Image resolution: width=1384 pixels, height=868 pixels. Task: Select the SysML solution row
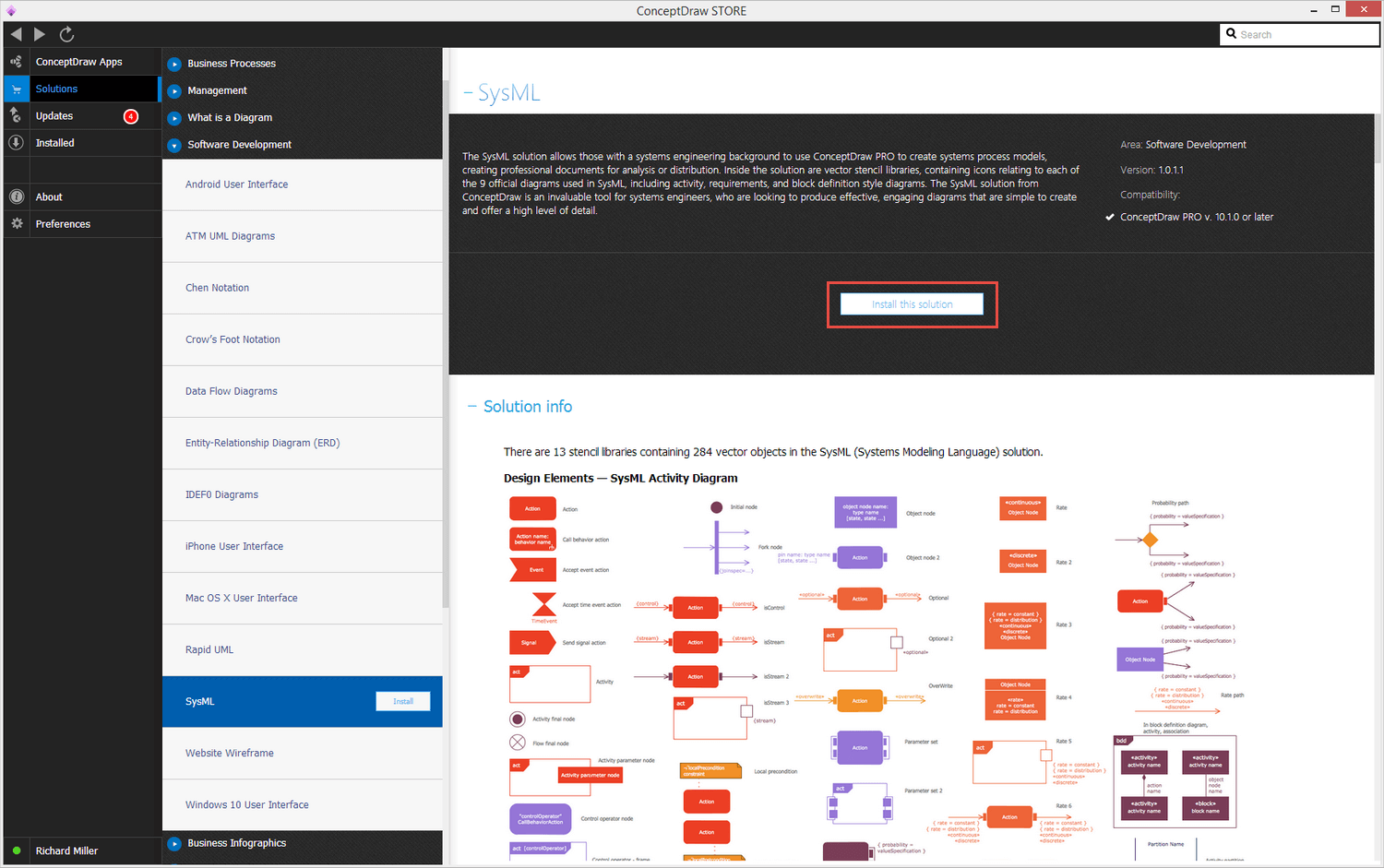(x=303, y=701)
